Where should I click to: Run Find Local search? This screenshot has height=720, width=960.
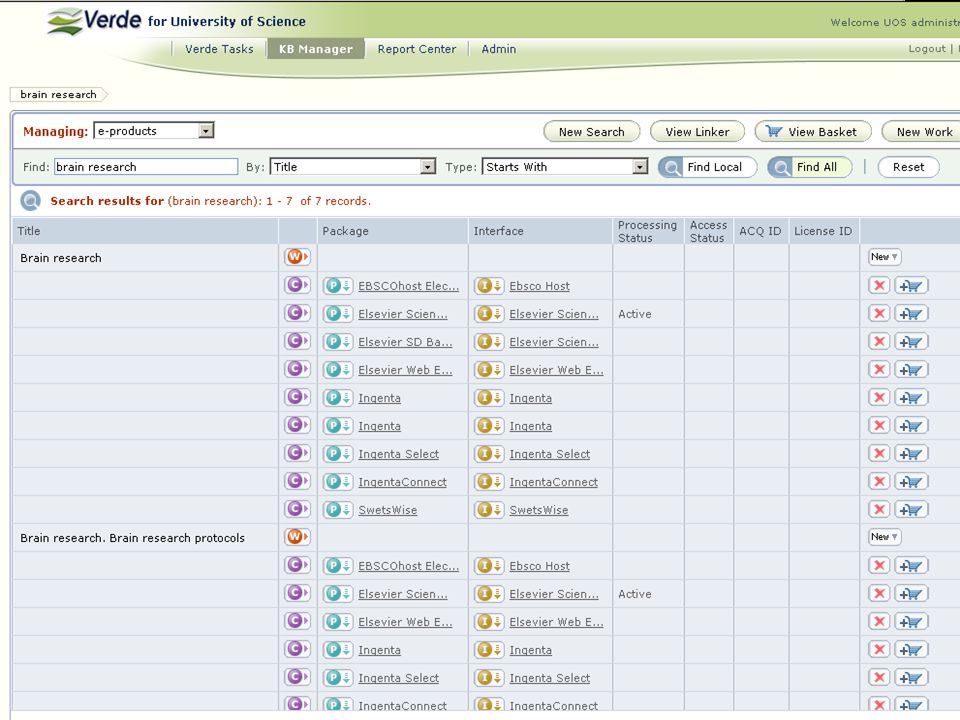[707, 167]
